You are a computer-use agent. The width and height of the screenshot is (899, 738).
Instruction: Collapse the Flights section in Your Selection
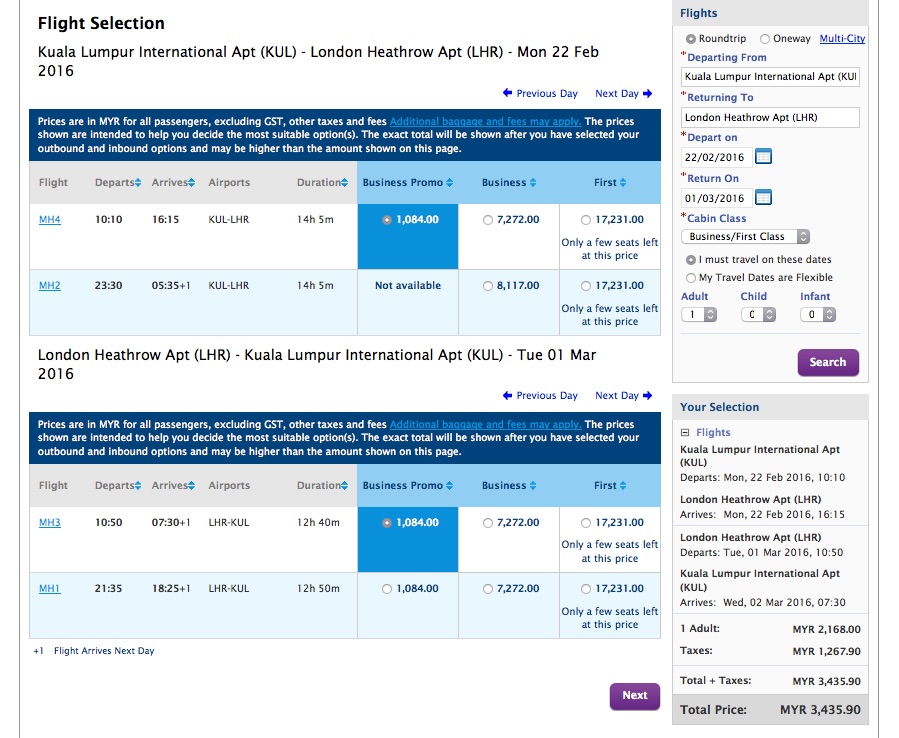pyautogui.click(x=685, y=431)
